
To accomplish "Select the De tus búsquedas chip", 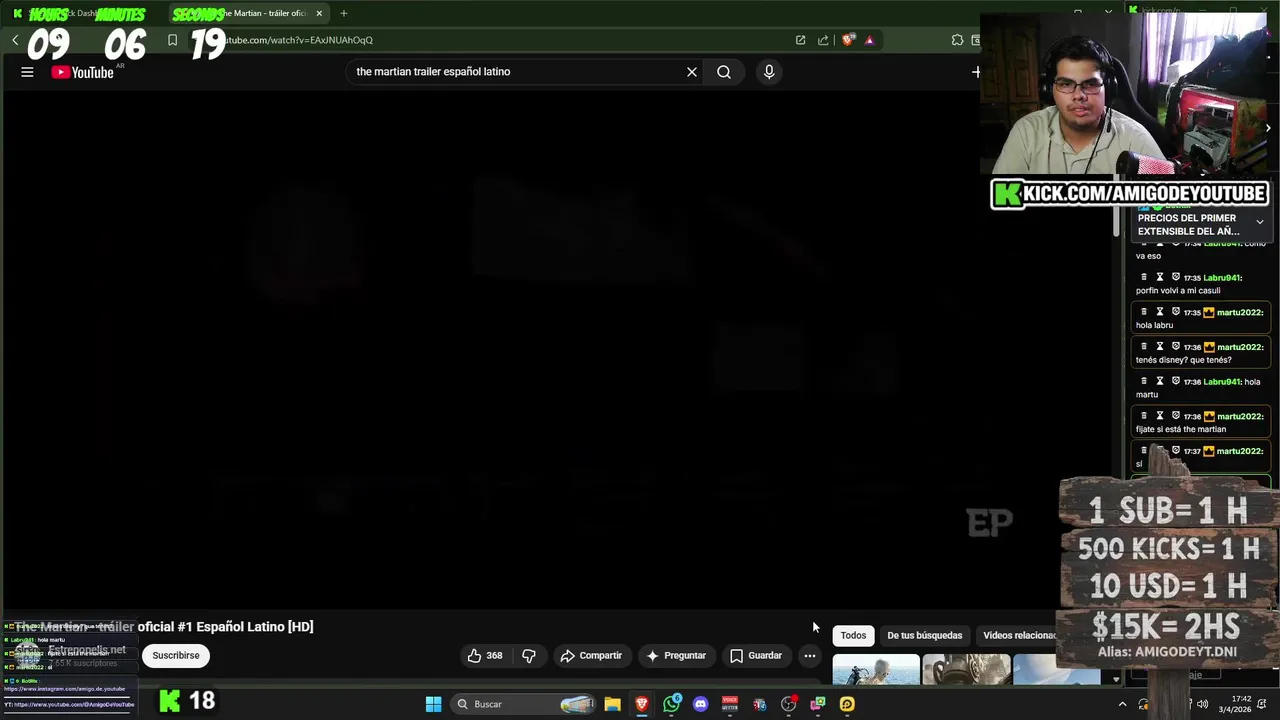I will (925, 636).
